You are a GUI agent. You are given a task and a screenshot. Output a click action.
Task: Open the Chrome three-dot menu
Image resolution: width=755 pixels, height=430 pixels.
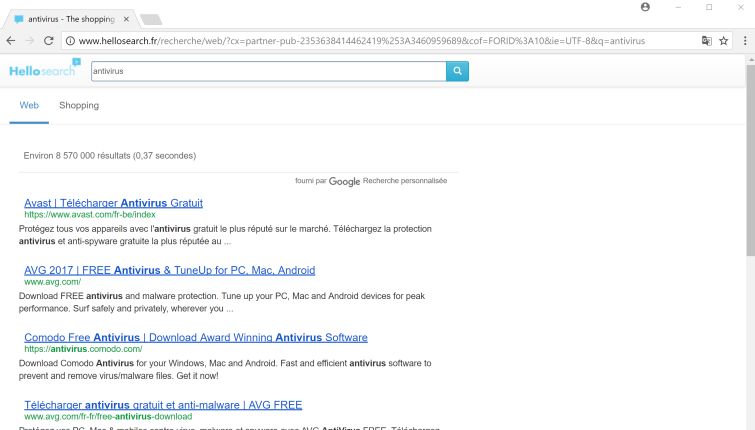coord(745,41)
